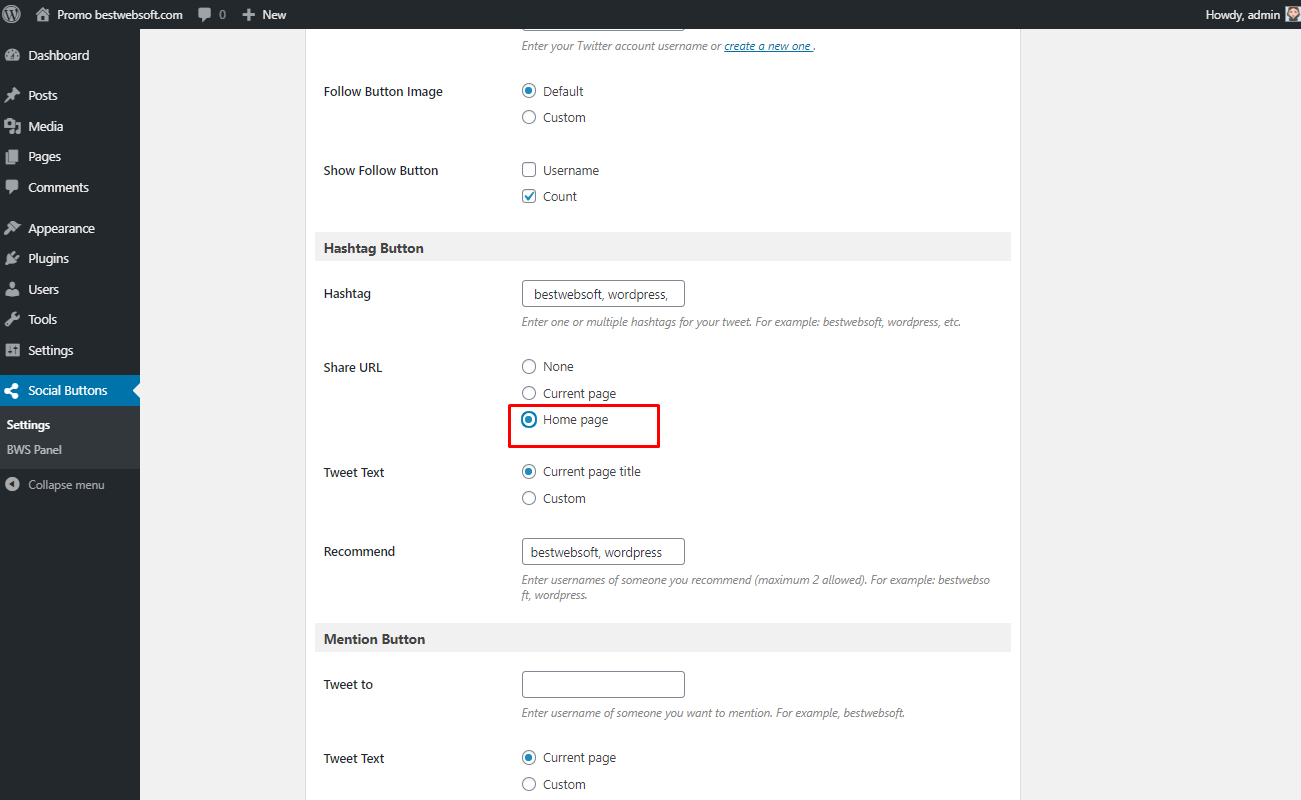The width and height of the screenshot is (1301, 800).
Task: Select Custom follow button image
Action: point(529,117)
